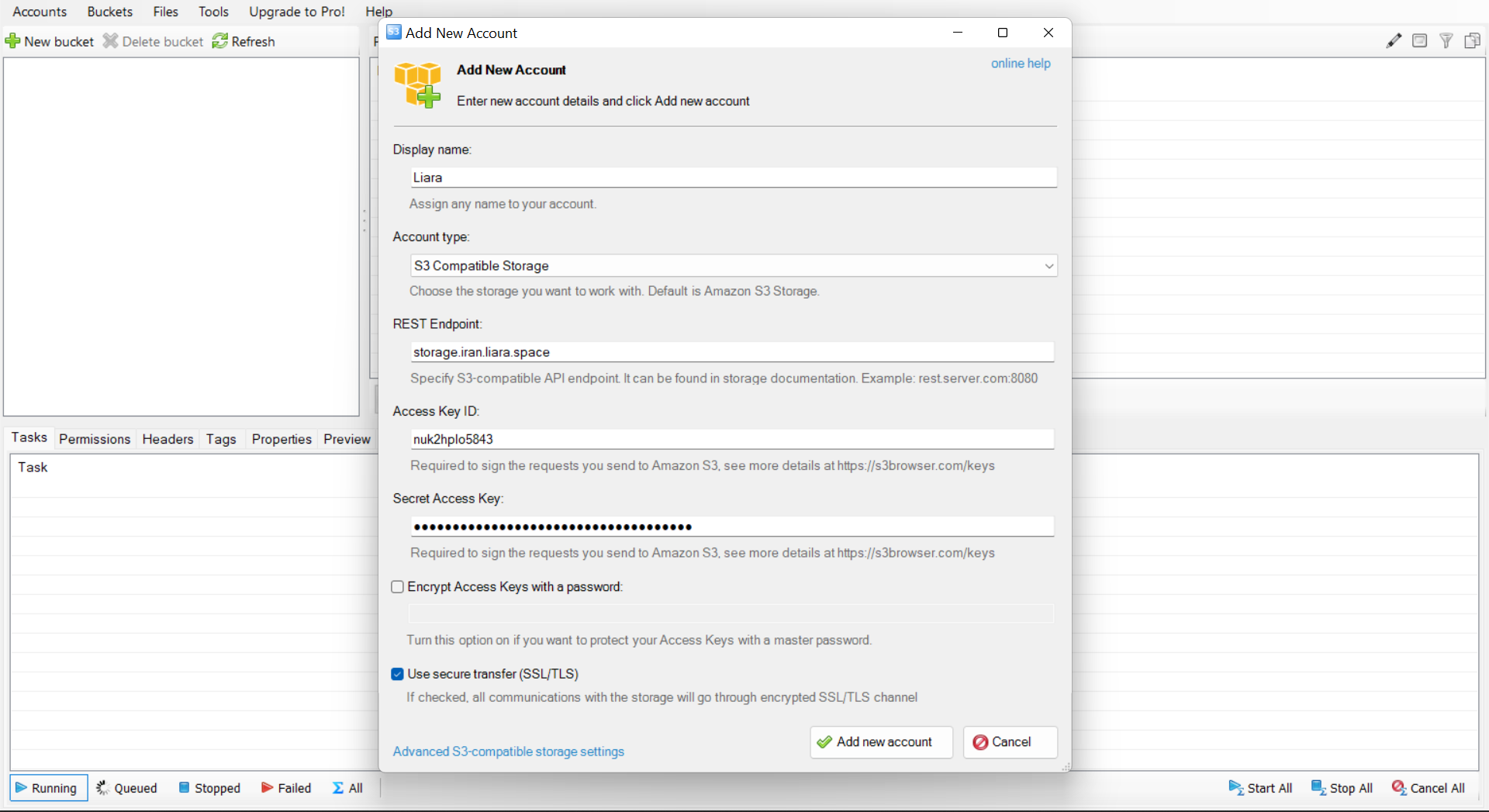Open the online help link
This screenshot has height=812, width=1489.
(x=1021, y=64)
